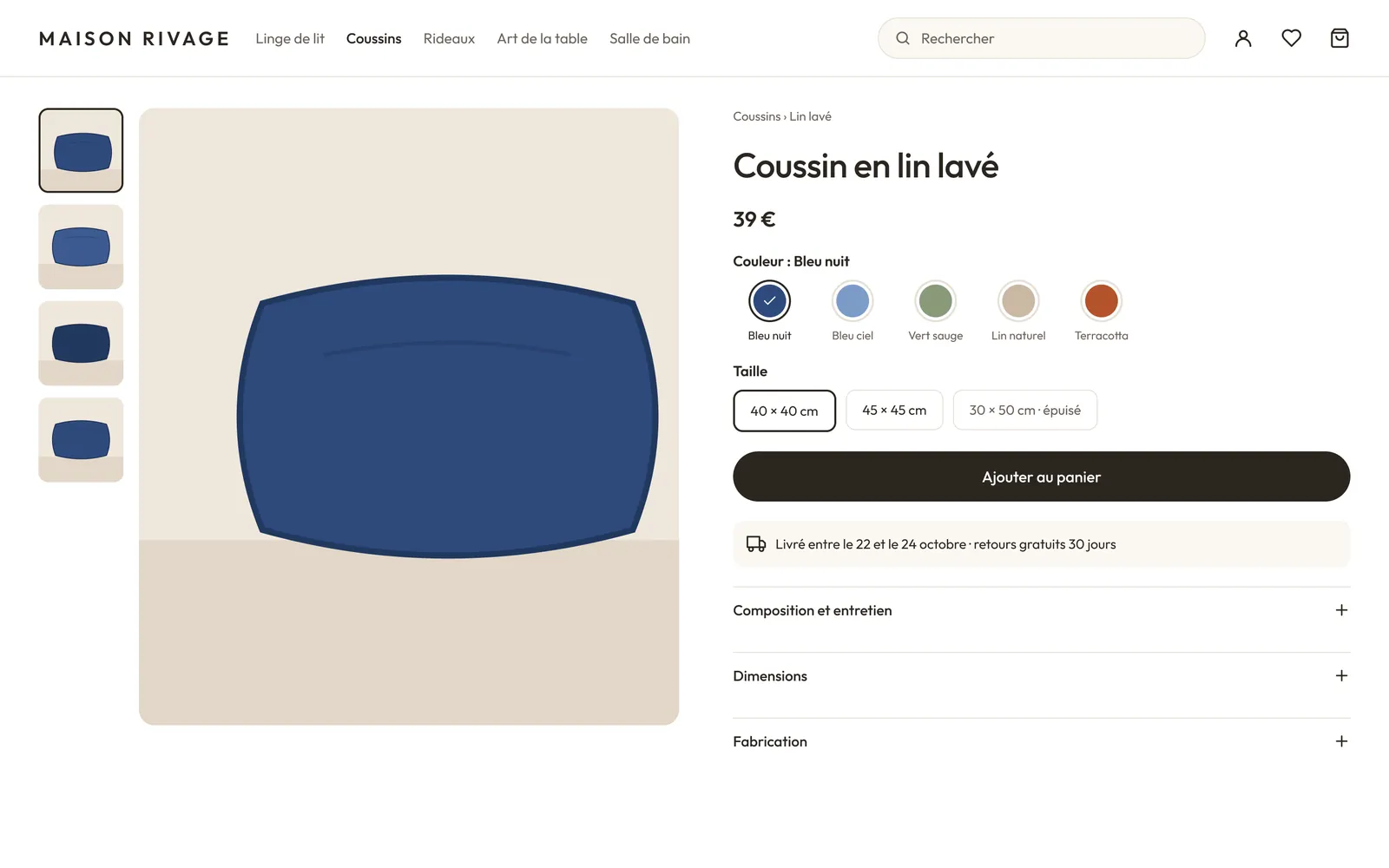Select the Terracotta color swatch
Viewport: 1389px width, 868px height.
(x=1101, y=301)
